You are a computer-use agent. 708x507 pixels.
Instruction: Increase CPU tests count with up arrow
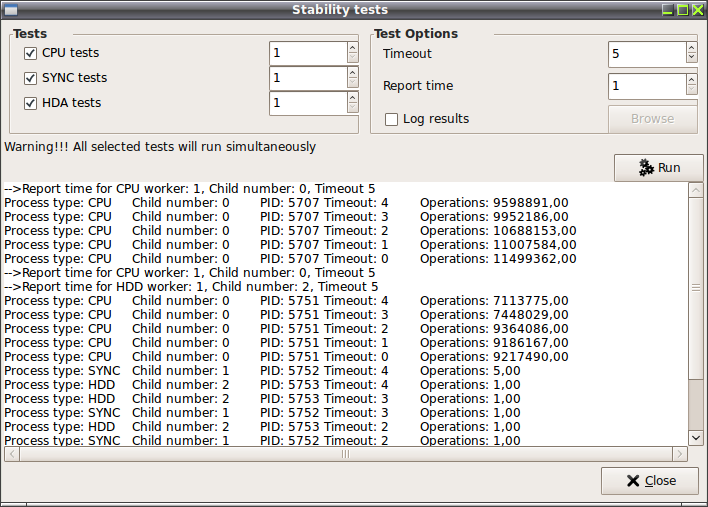tap(353, 48)
